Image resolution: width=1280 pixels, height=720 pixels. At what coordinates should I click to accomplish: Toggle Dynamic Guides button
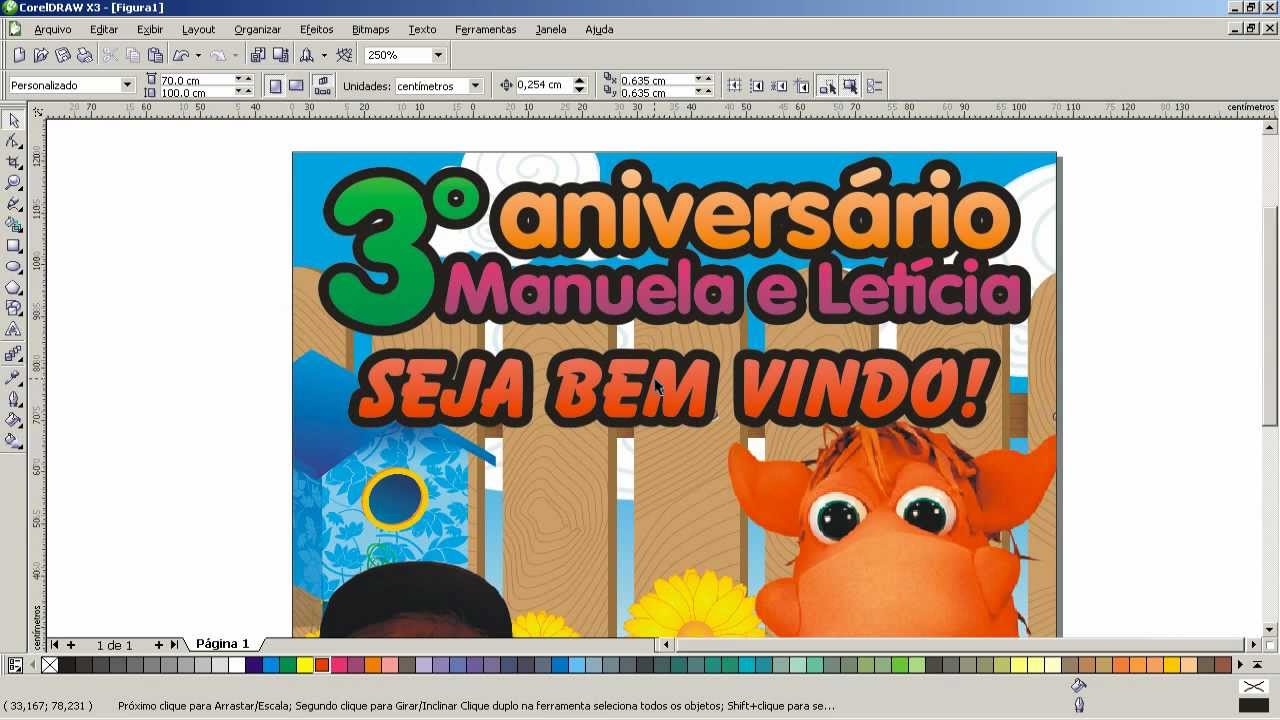[802, 86]
